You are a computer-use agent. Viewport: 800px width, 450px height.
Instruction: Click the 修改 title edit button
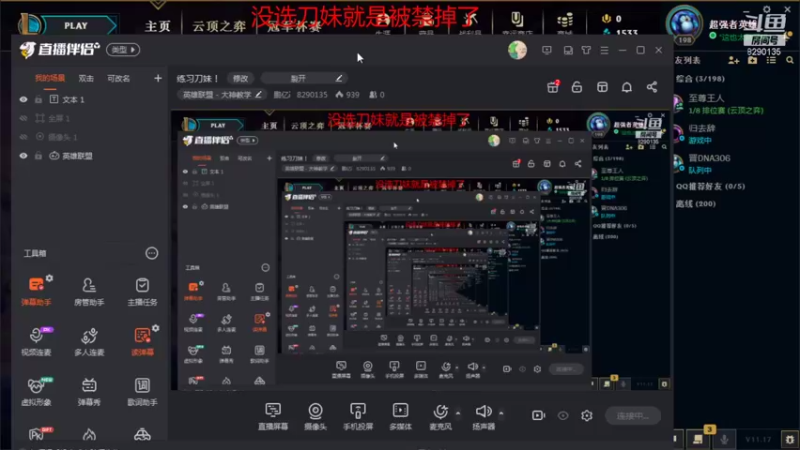pyautogui.click(x=240, y=78)
